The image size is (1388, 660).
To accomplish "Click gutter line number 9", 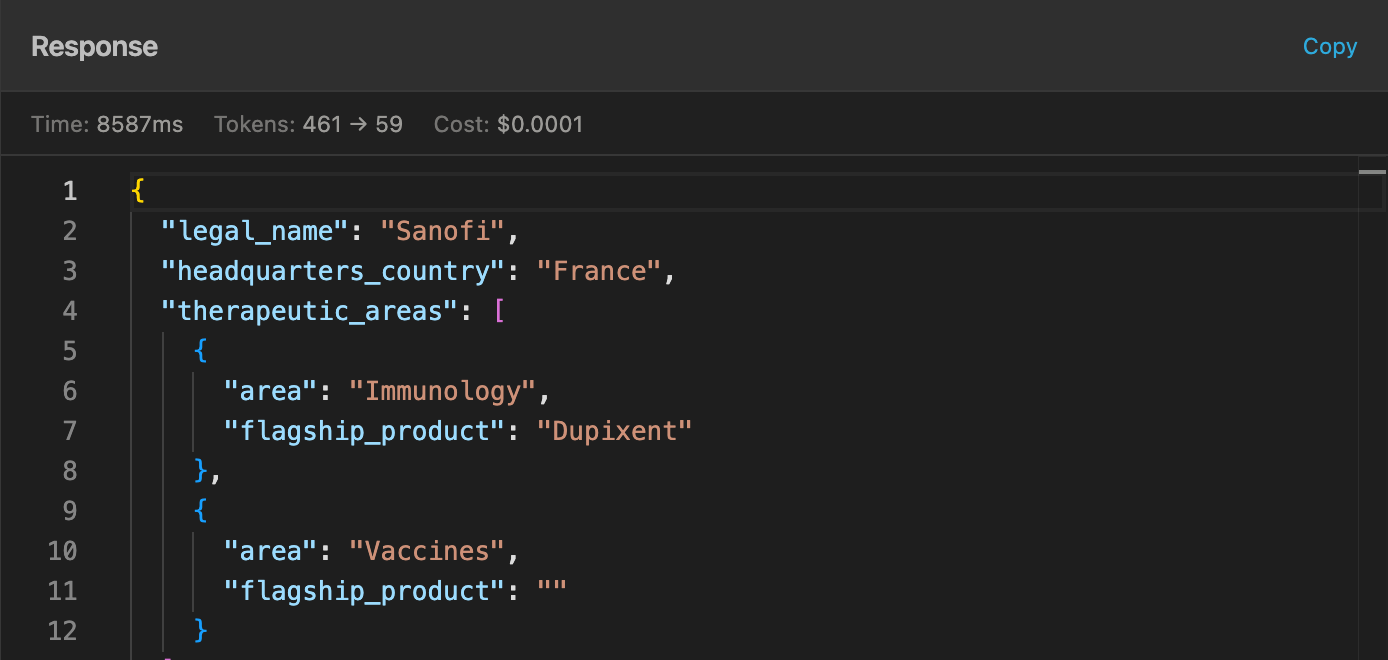I will point(70,511).
